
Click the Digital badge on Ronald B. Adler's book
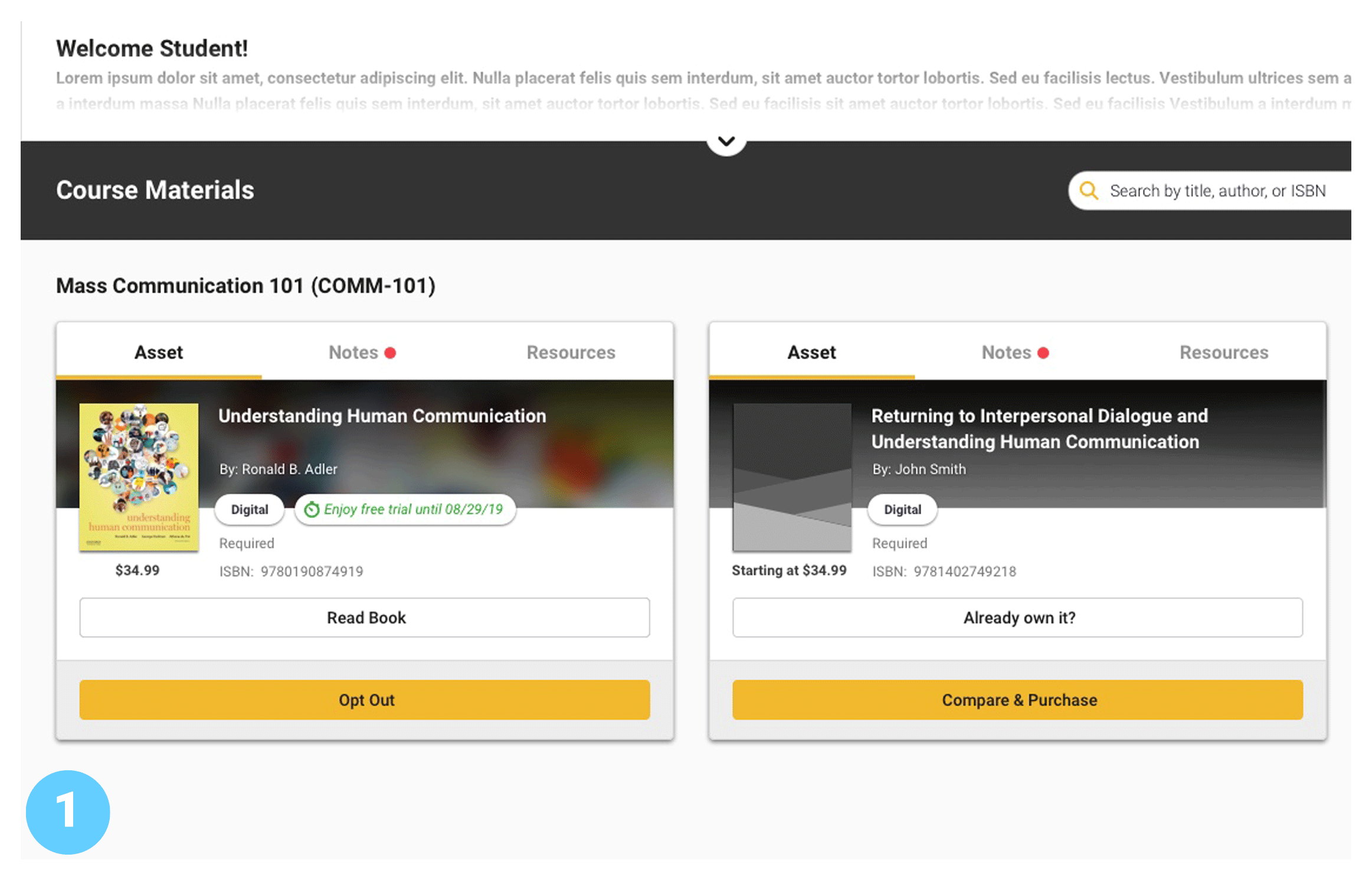coord(249,509)
